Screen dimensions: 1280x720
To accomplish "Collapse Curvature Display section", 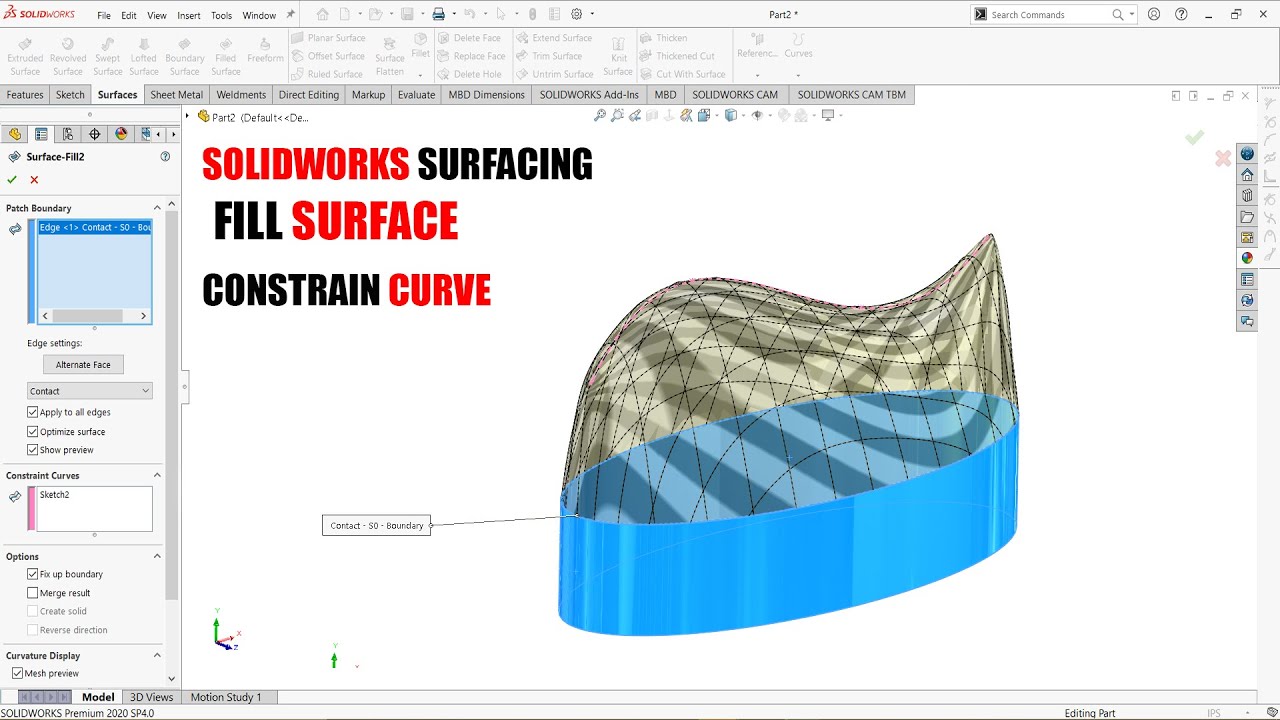I will click(157, 655).
